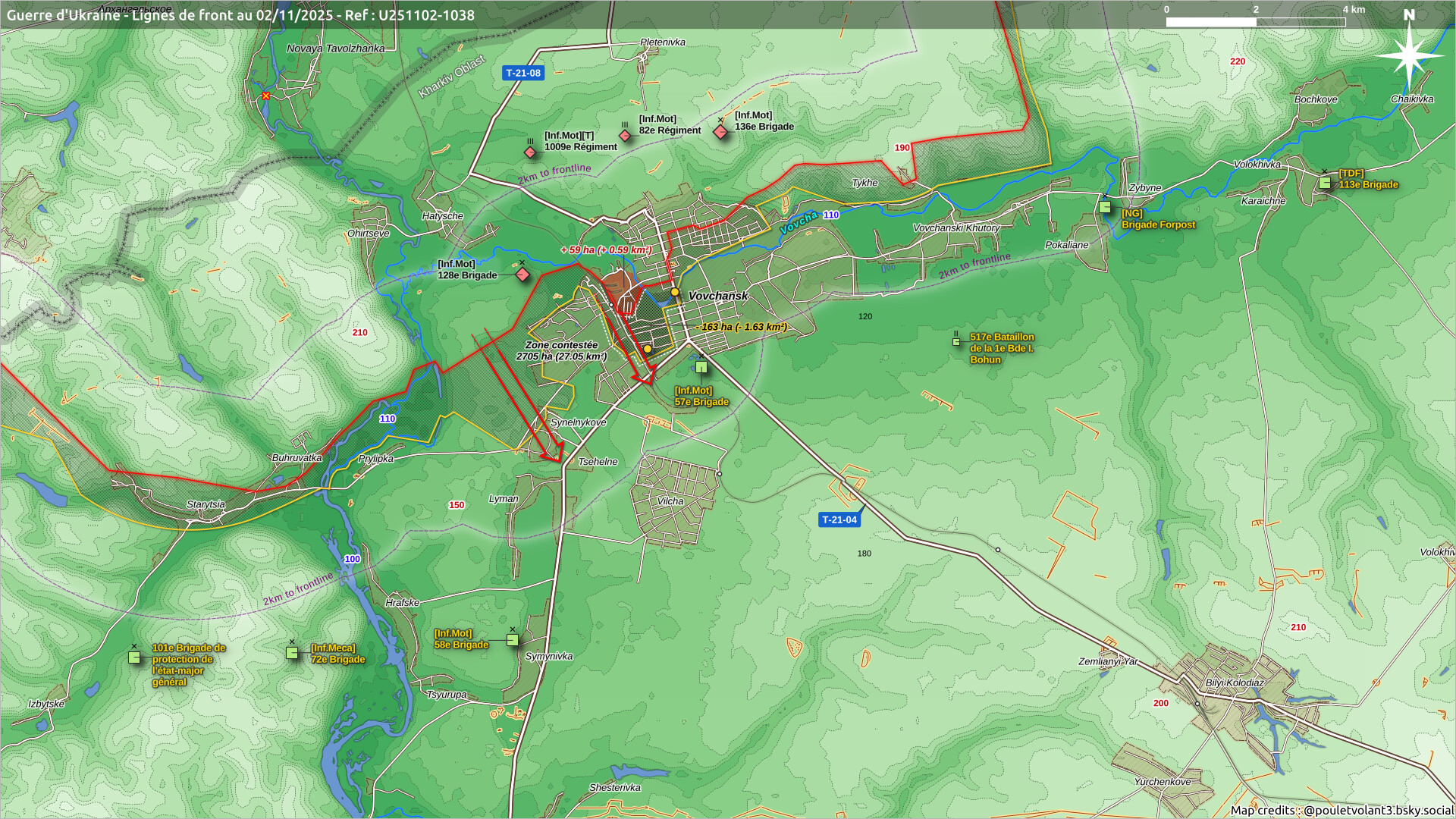The width and height of the screenshot is (1456, 819).
Task: Select the 101e Brigade green square marker
Action: 134,657
